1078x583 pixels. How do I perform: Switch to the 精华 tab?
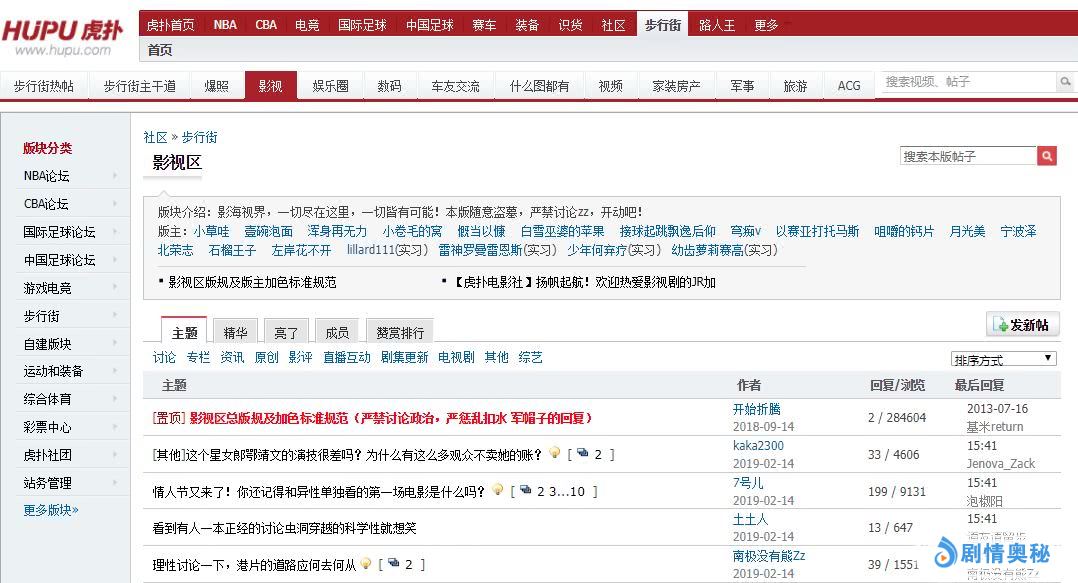[x=235, y=332]
